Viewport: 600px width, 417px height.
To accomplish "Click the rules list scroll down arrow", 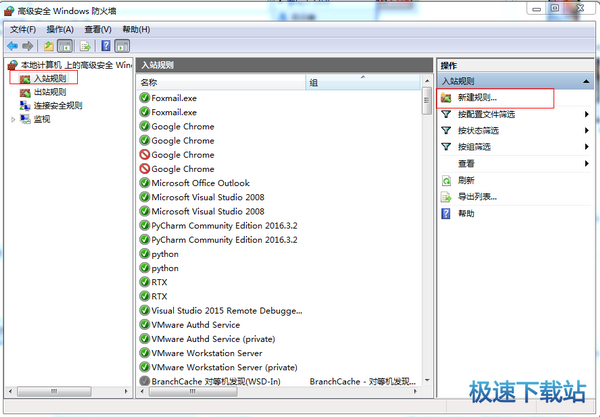I will click(x=427, y=380).
